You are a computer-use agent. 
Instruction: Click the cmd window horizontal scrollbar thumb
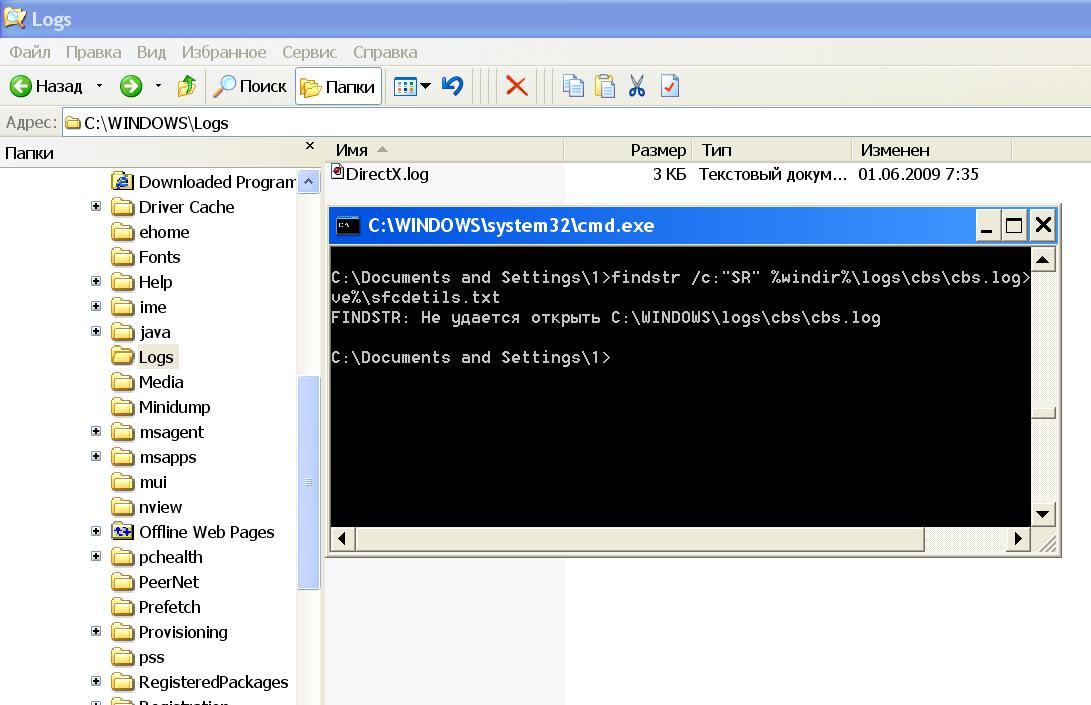click(x=640, y=539)
